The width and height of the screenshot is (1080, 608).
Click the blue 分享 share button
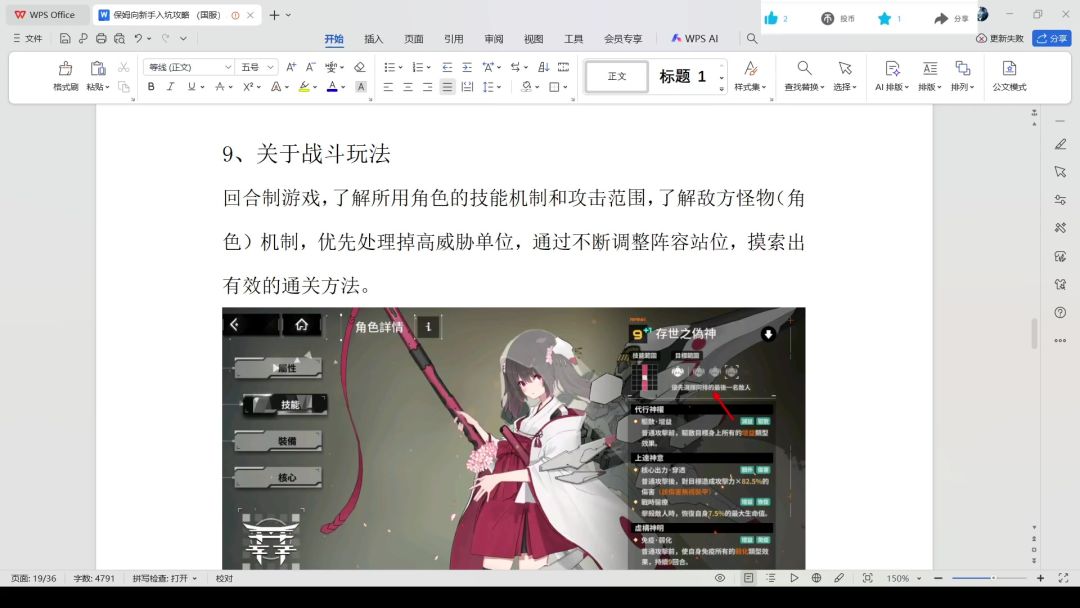coord(1052,38)
